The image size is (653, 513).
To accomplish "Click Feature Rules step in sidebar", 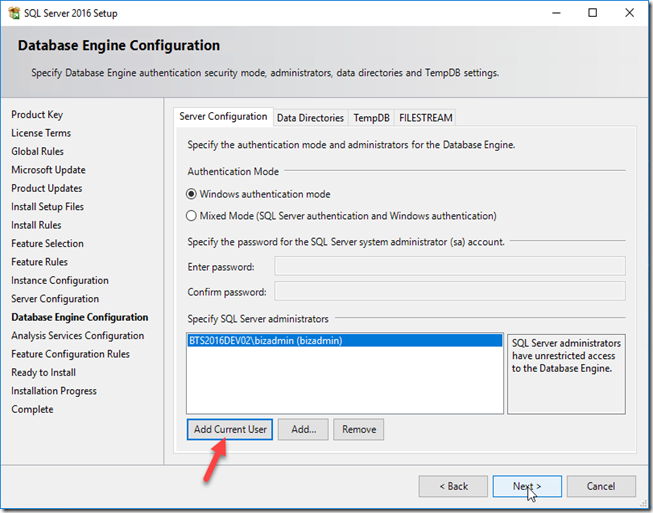I will (40, 262).
